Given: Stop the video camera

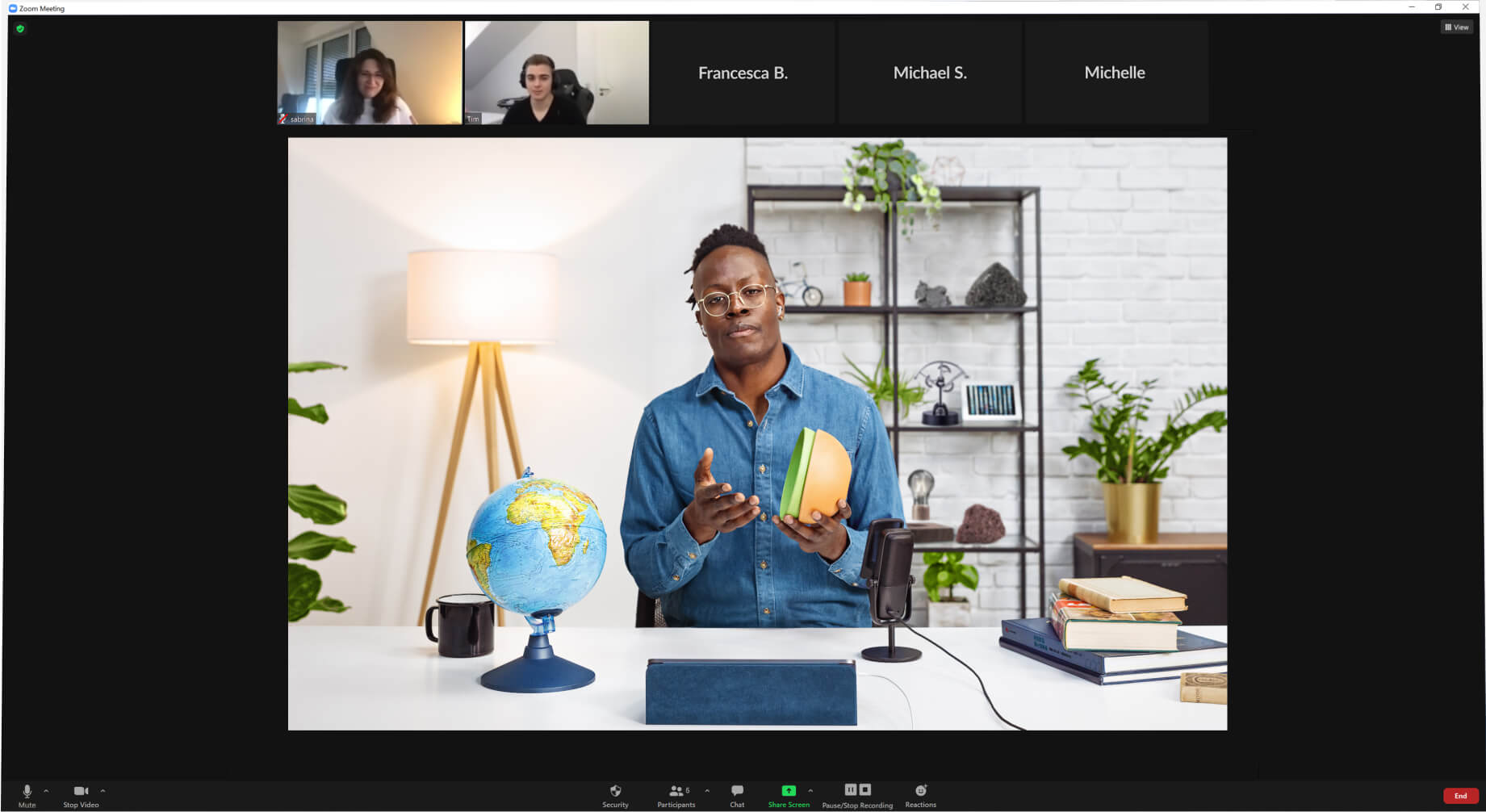Looking at the screenshot, I should point(81,793).
